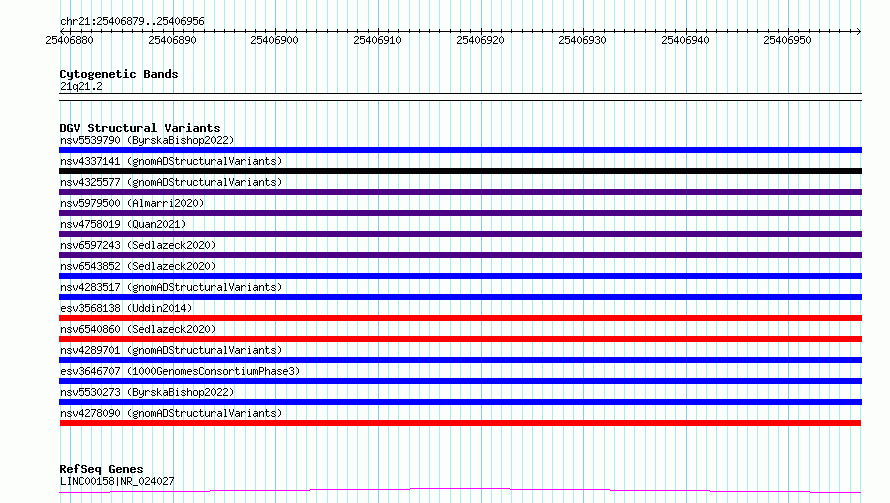Viewport: 890px width, 503px height.
Task: Click ruler position 25406910
Action: [x=377, y=40]
